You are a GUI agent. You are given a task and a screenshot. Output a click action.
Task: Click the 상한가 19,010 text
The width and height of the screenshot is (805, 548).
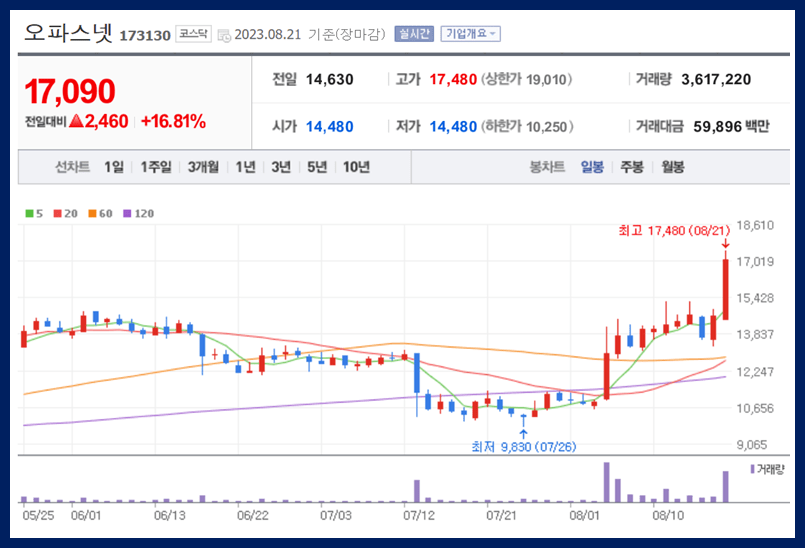tap(526, 80)
